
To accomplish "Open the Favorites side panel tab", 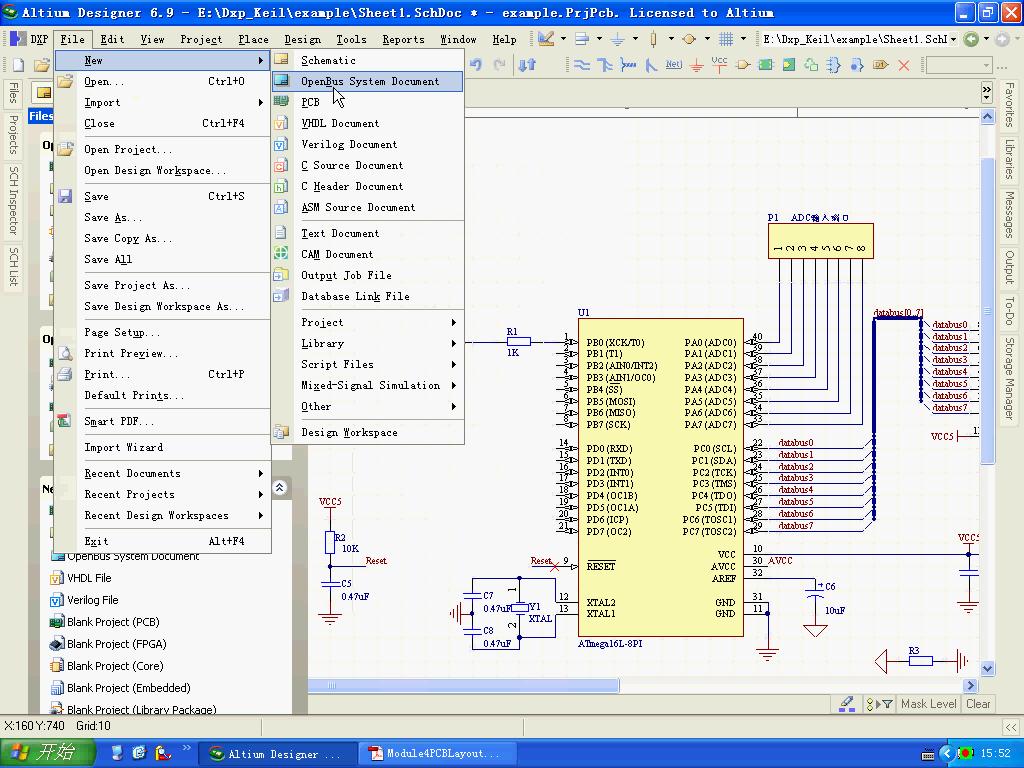I will pos(1010,105).
